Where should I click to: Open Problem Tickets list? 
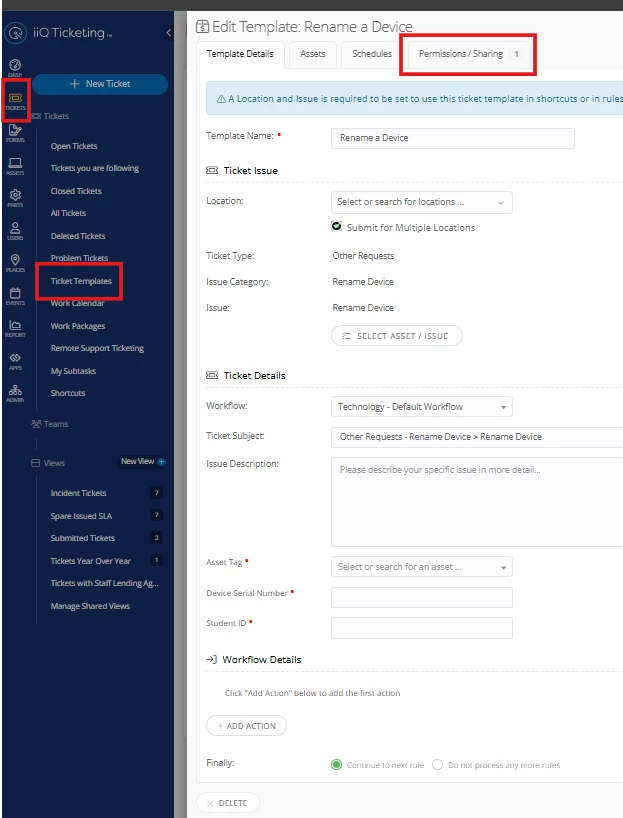pos(79,258)
